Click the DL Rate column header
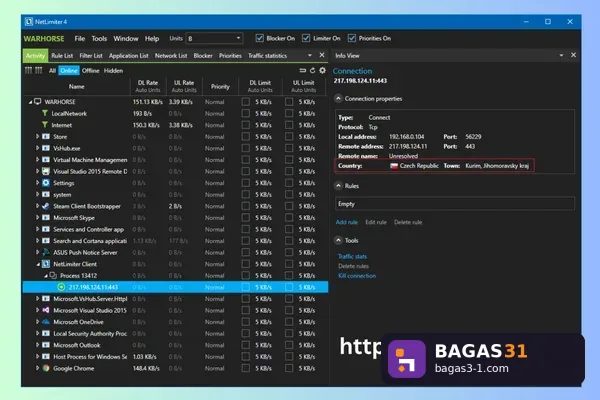Screen dimensions: 600x400 point(148,86)
